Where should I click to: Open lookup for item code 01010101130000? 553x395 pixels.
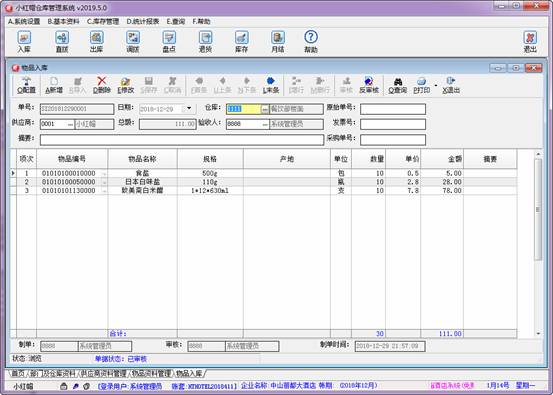(x=104, y=190)
